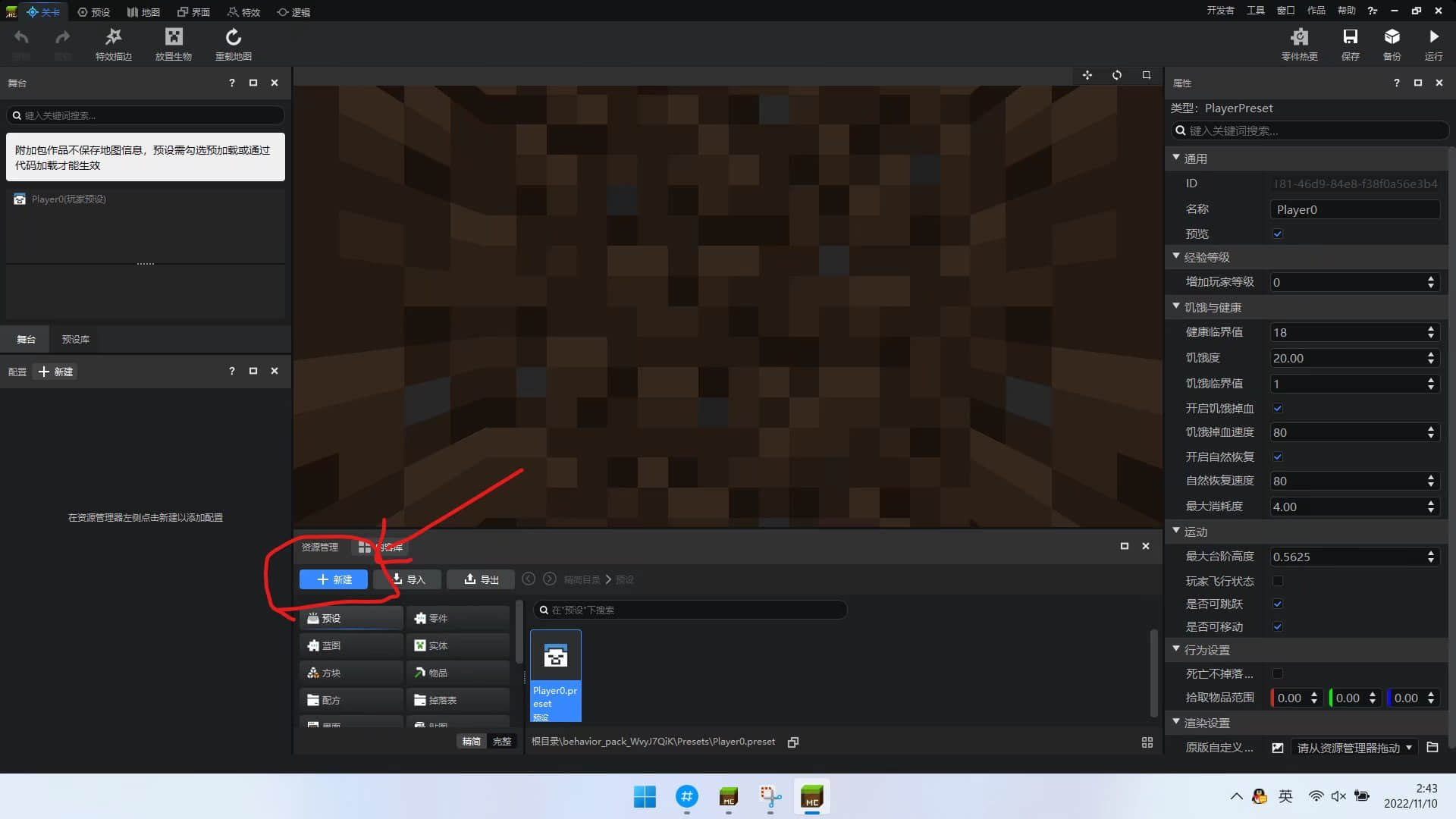1456x819 pixels.
Task: Toggle the 开启饥饿掉血 checkbox
Action: [x=1278, y=408]
